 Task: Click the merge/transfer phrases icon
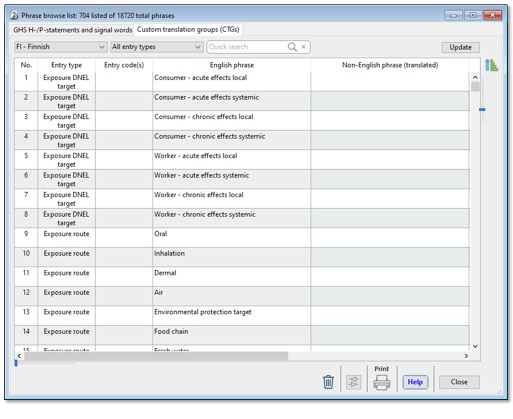[353, 382]
